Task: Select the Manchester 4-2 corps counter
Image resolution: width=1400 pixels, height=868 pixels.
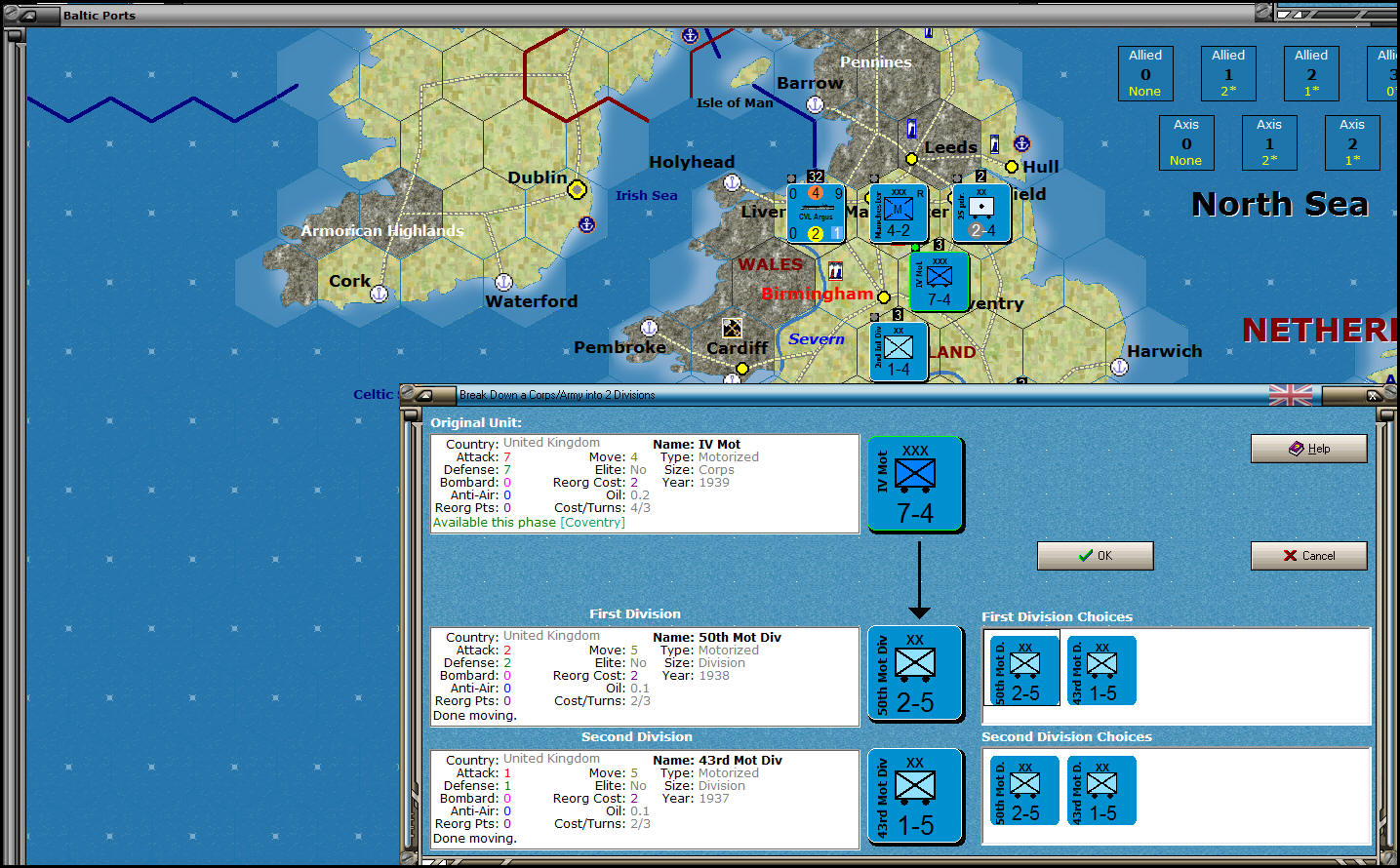Action: click(898, 213)
